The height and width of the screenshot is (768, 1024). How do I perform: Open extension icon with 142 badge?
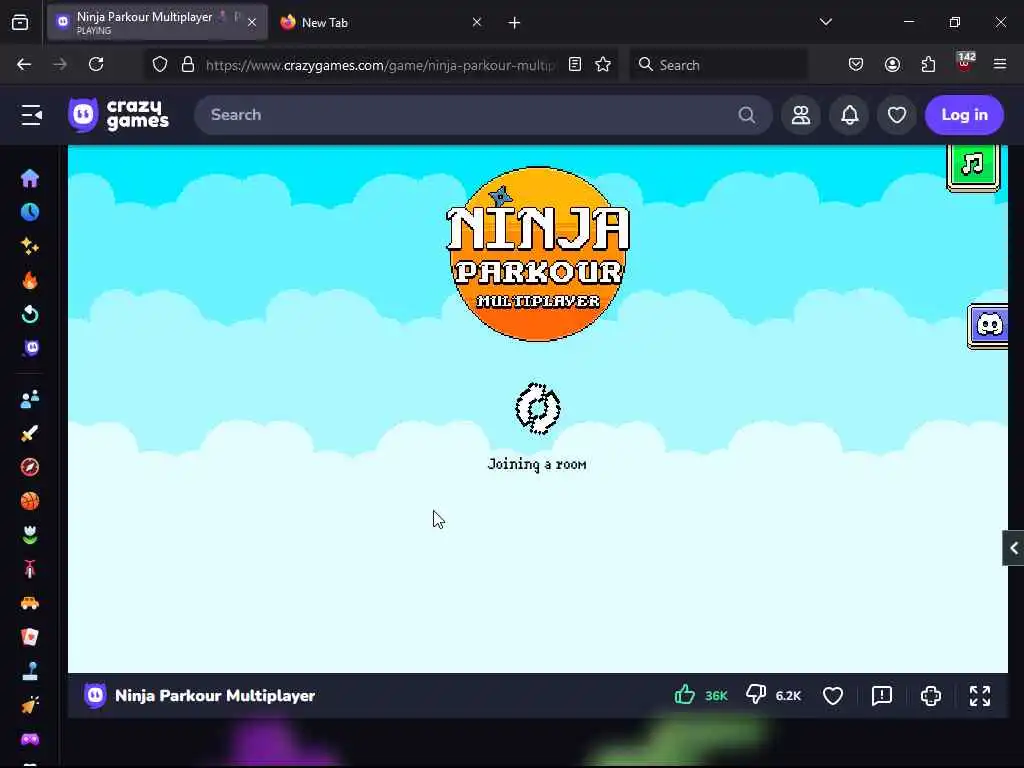tap(965, 63)
